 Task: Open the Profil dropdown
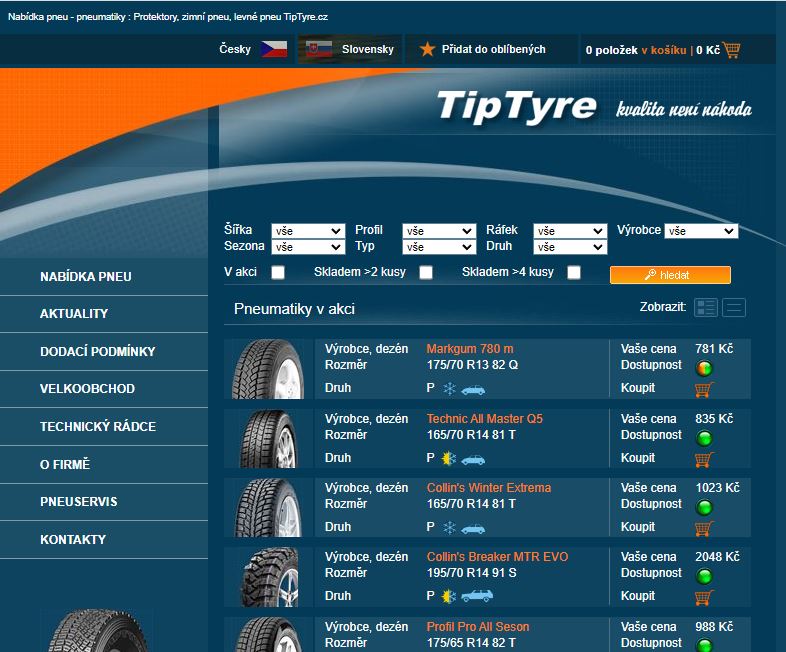(439, 231)
